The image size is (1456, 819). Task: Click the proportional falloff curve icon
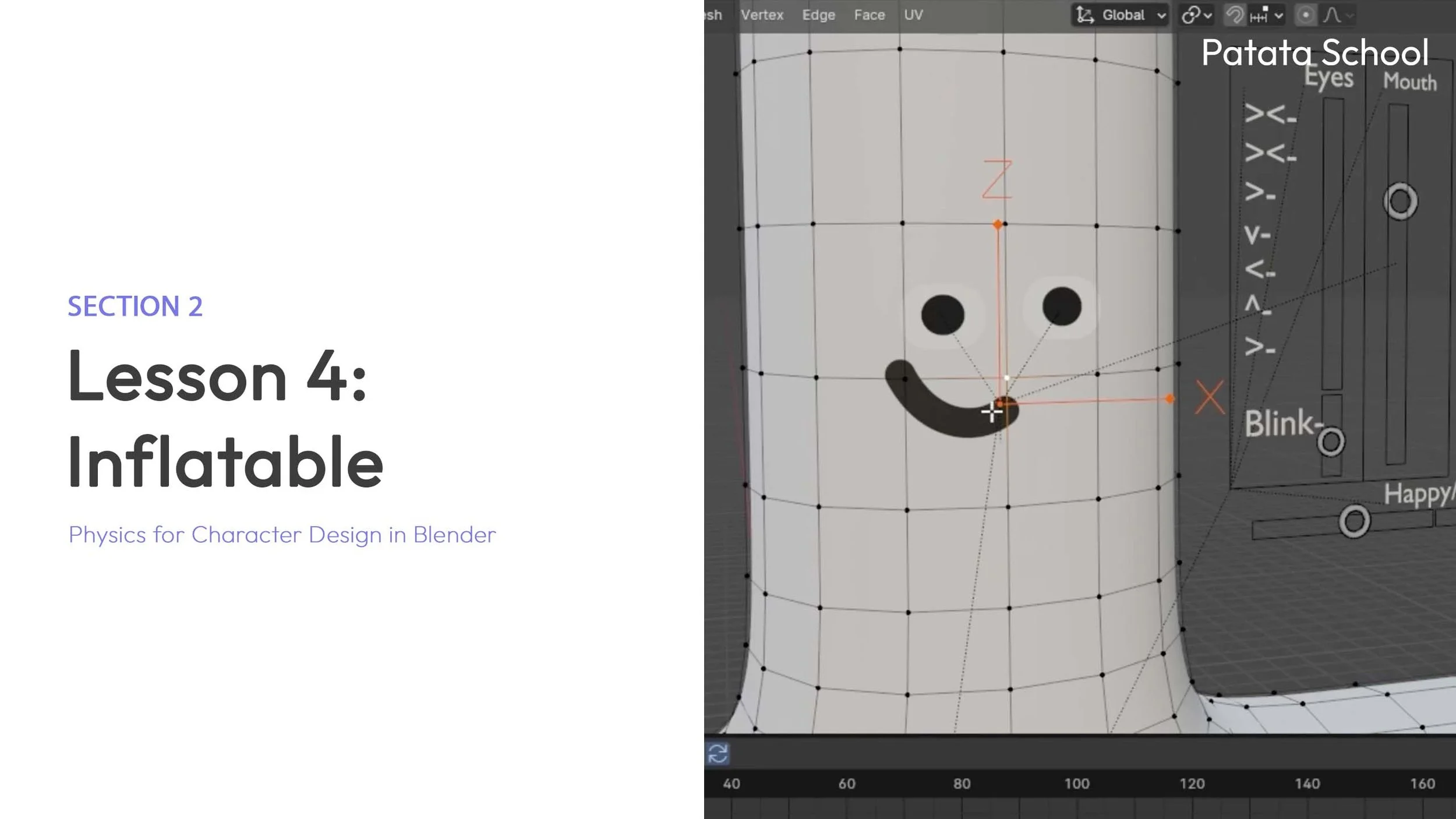[x=1331, y=15]
